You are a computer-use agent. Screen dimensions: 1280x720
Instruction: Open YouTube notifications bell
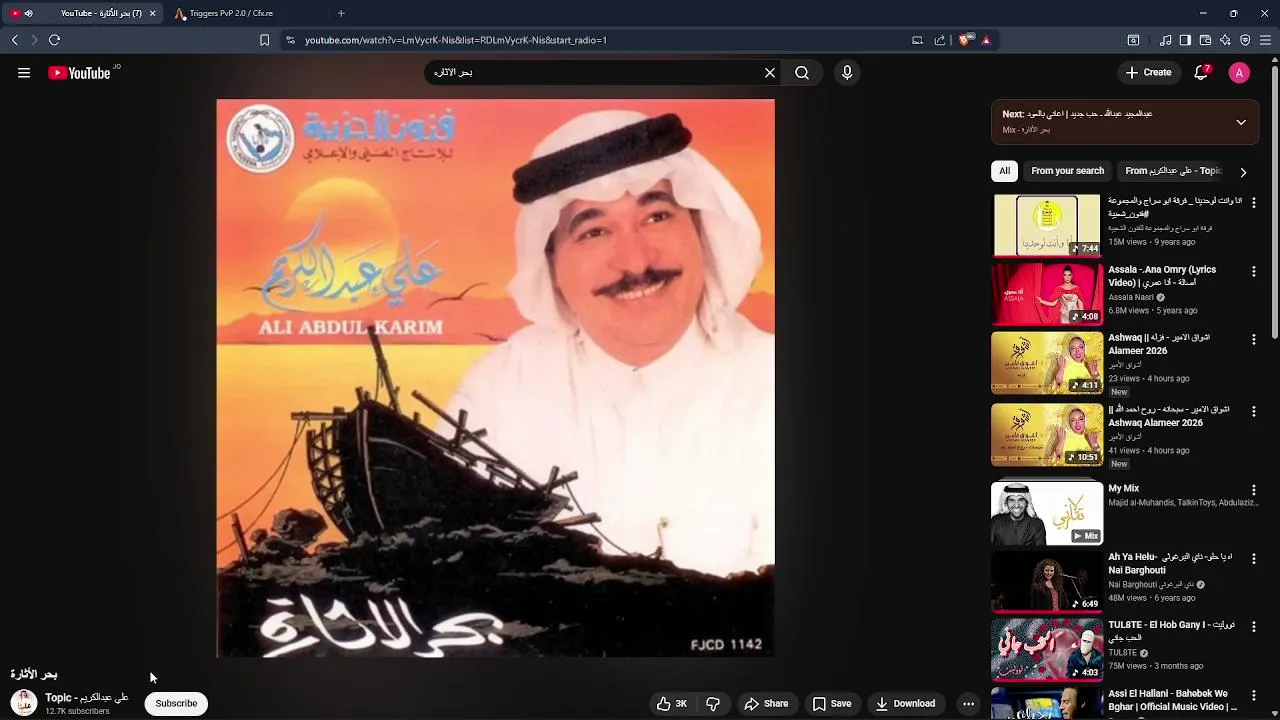[x=1202, y=73]
